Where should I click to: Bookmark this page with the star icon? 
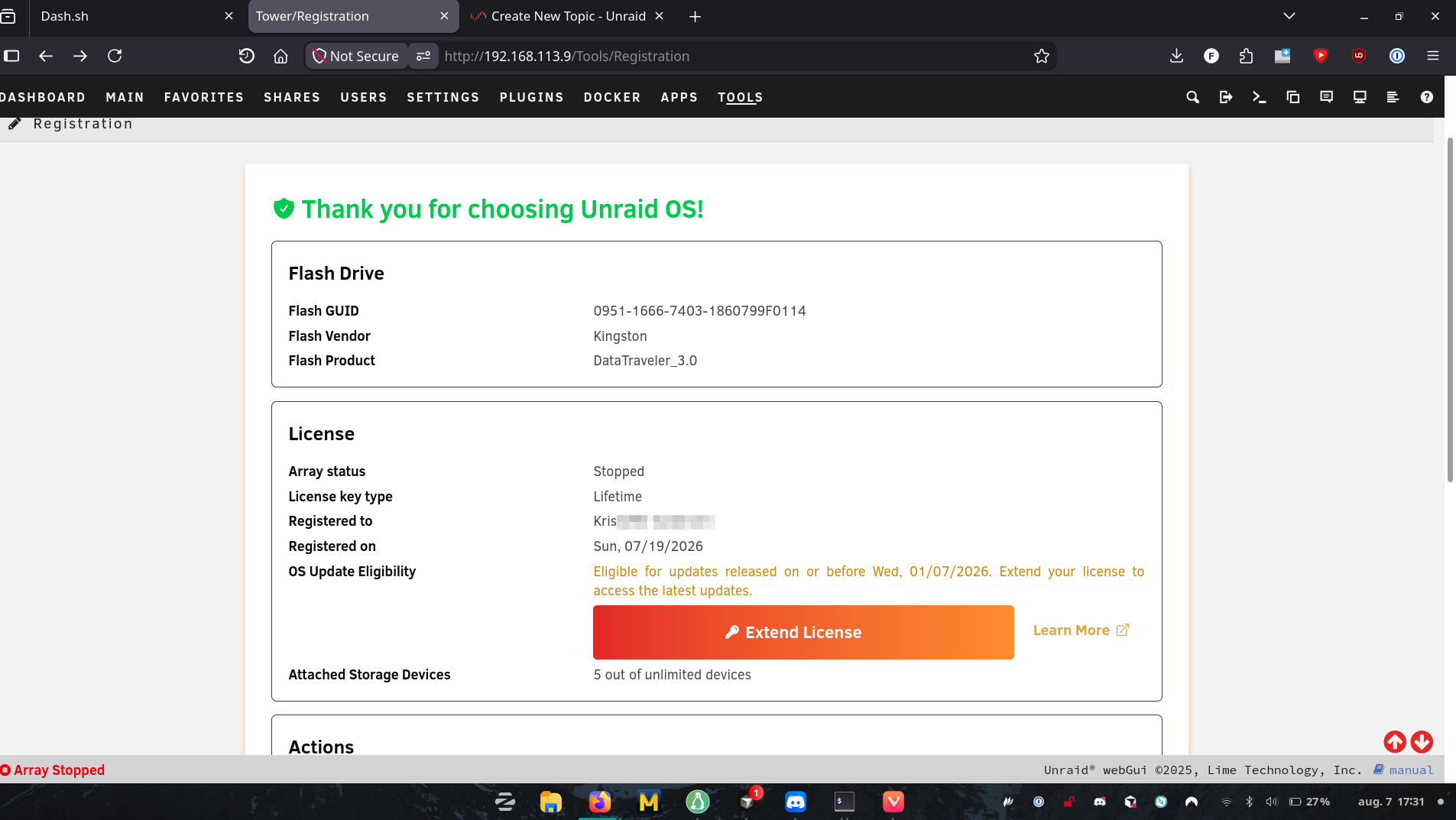click(x=1042, y=56)
